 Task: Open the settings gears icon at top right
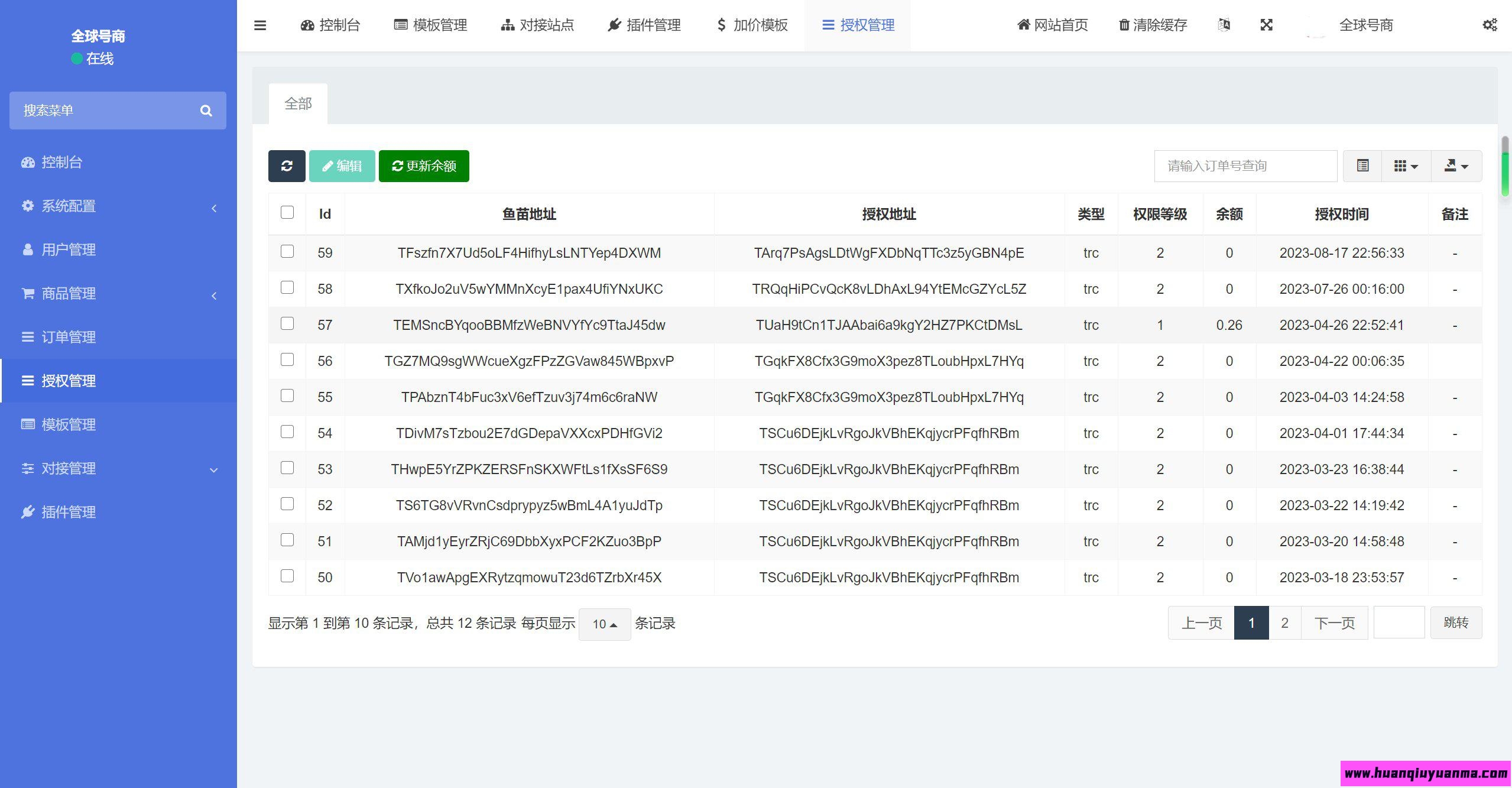coord(1490,25)
